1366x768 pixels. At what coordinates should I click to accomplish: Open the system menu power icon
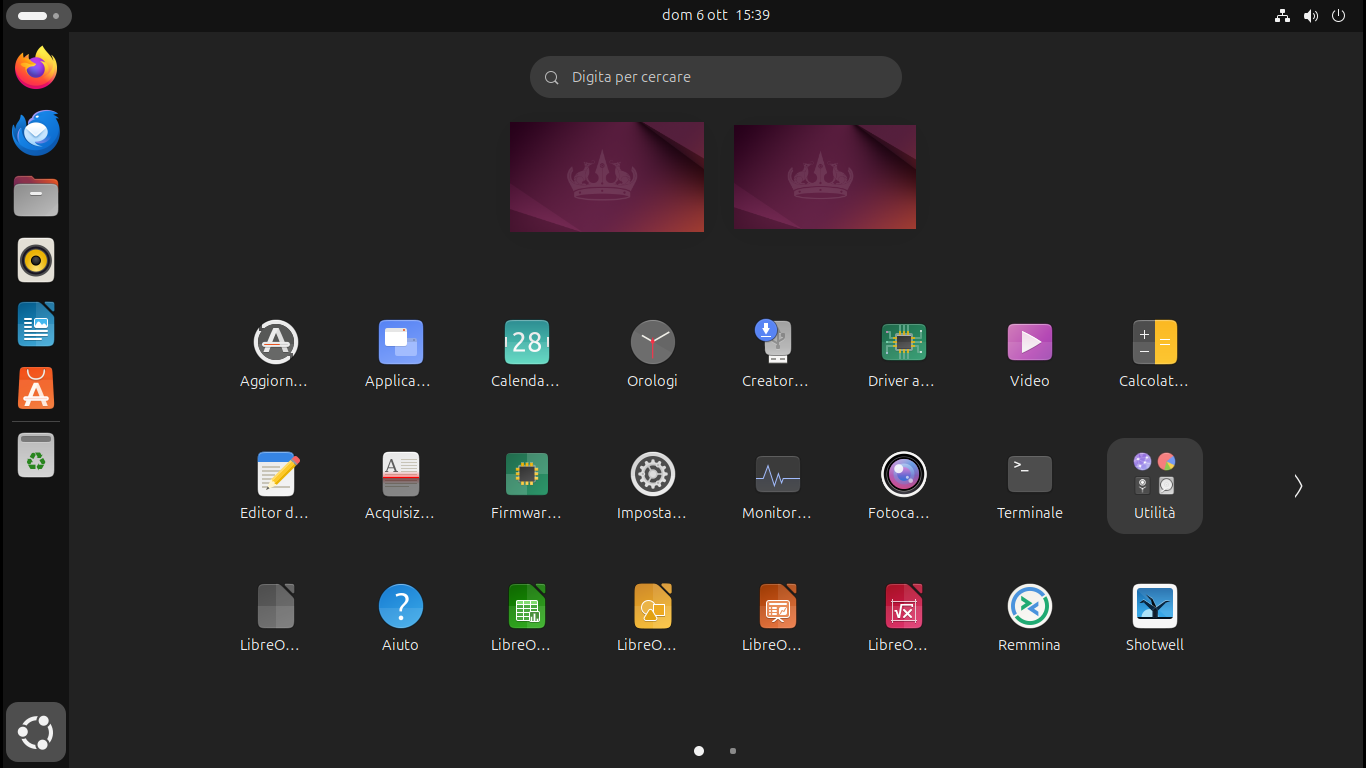(1338, 16)
